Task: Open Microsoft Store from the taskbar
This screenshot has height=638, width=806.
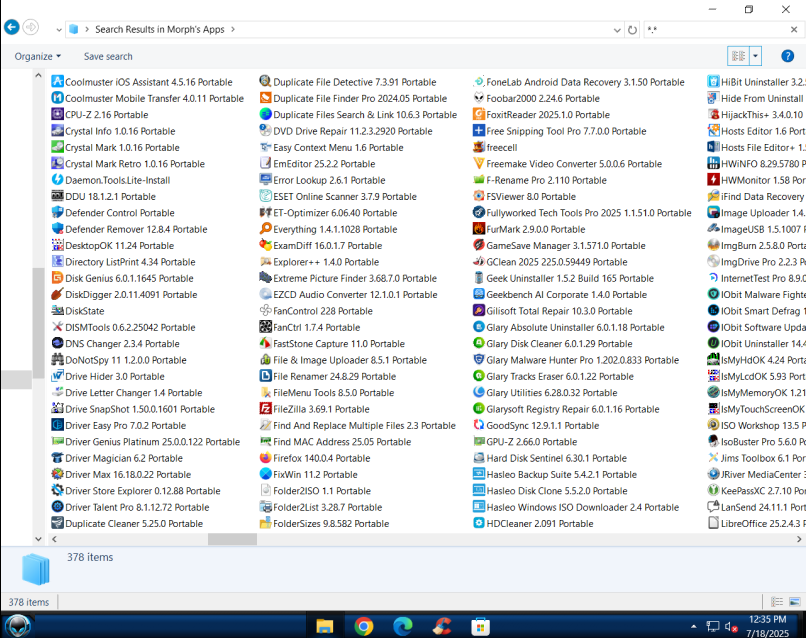Action: coord(480,626)
